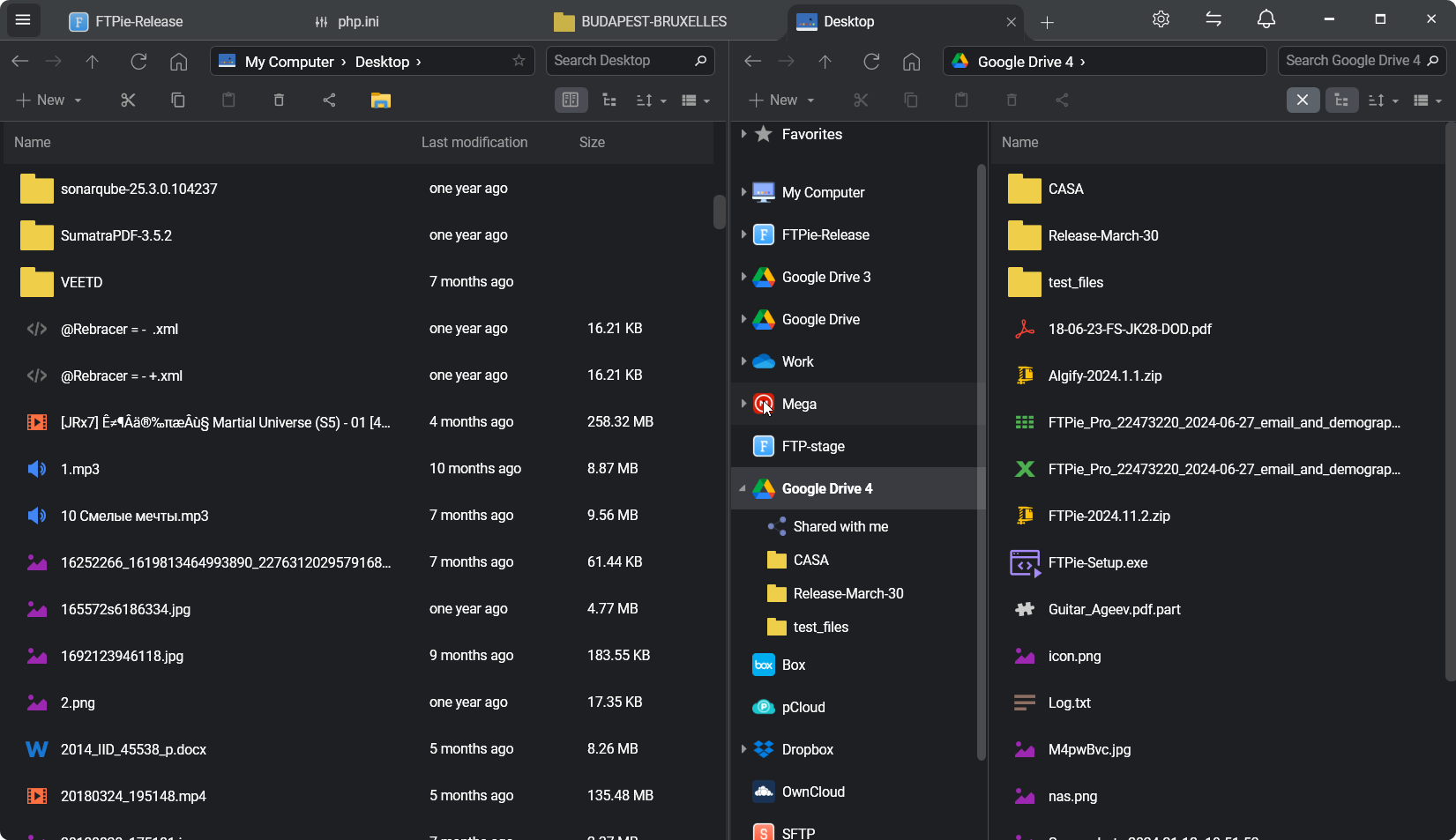
Task: Refresh the Google Drive 4 listing
Action: click(871, 61)
